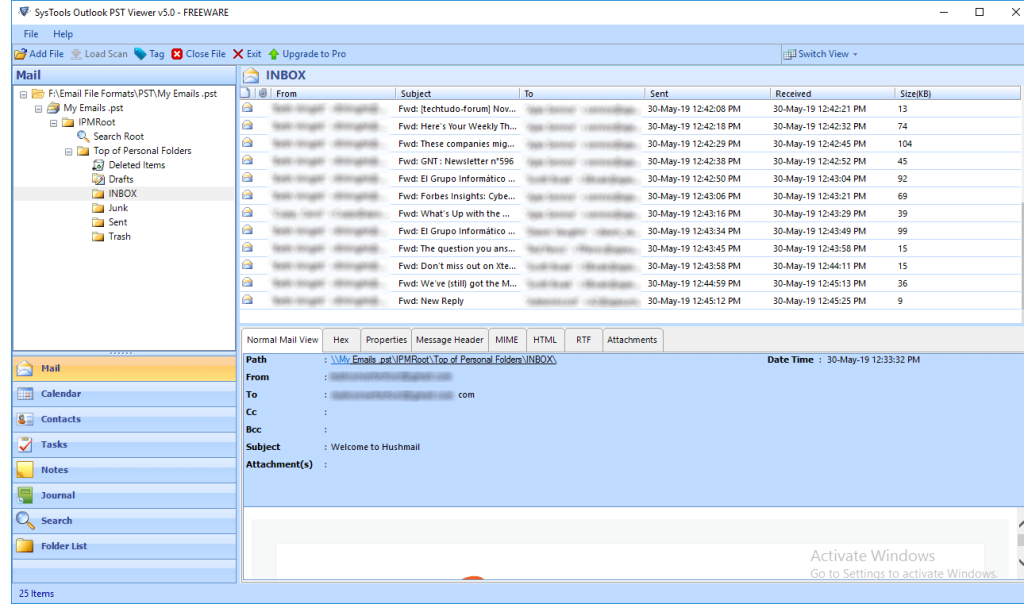Select email Fwd: Here's Your Weekly Th...
Image resolution: width=1024 pixels, height=604 pixels.
click(630, 127)
